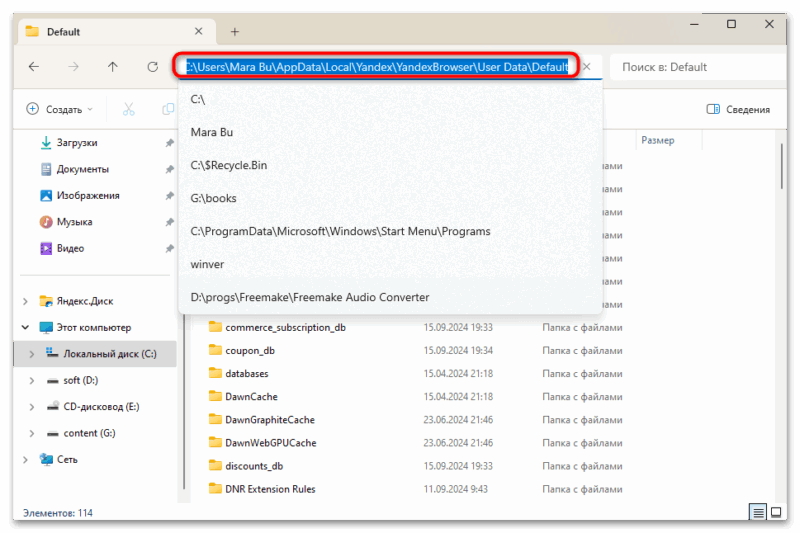Viewport: 800px width, 533px height.
Task: Click the Cut scissors icon
Action: click(x=129, y=109)
